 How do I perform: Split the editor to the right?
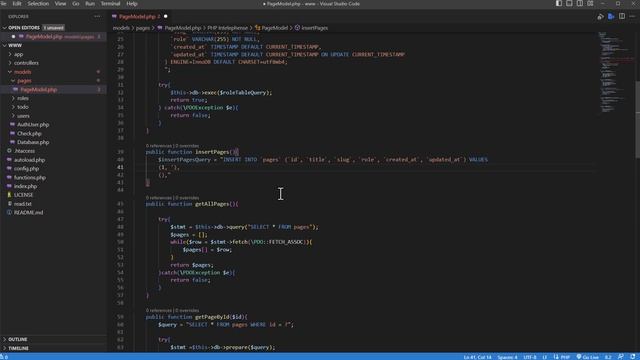622,16
